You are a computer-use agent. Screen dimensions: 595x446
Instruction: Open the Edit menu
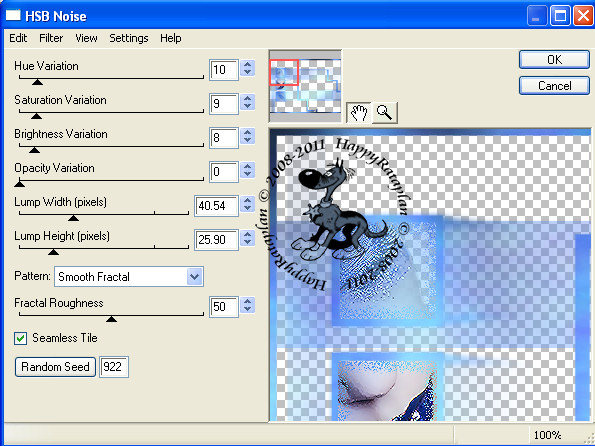tap(18, 38)
